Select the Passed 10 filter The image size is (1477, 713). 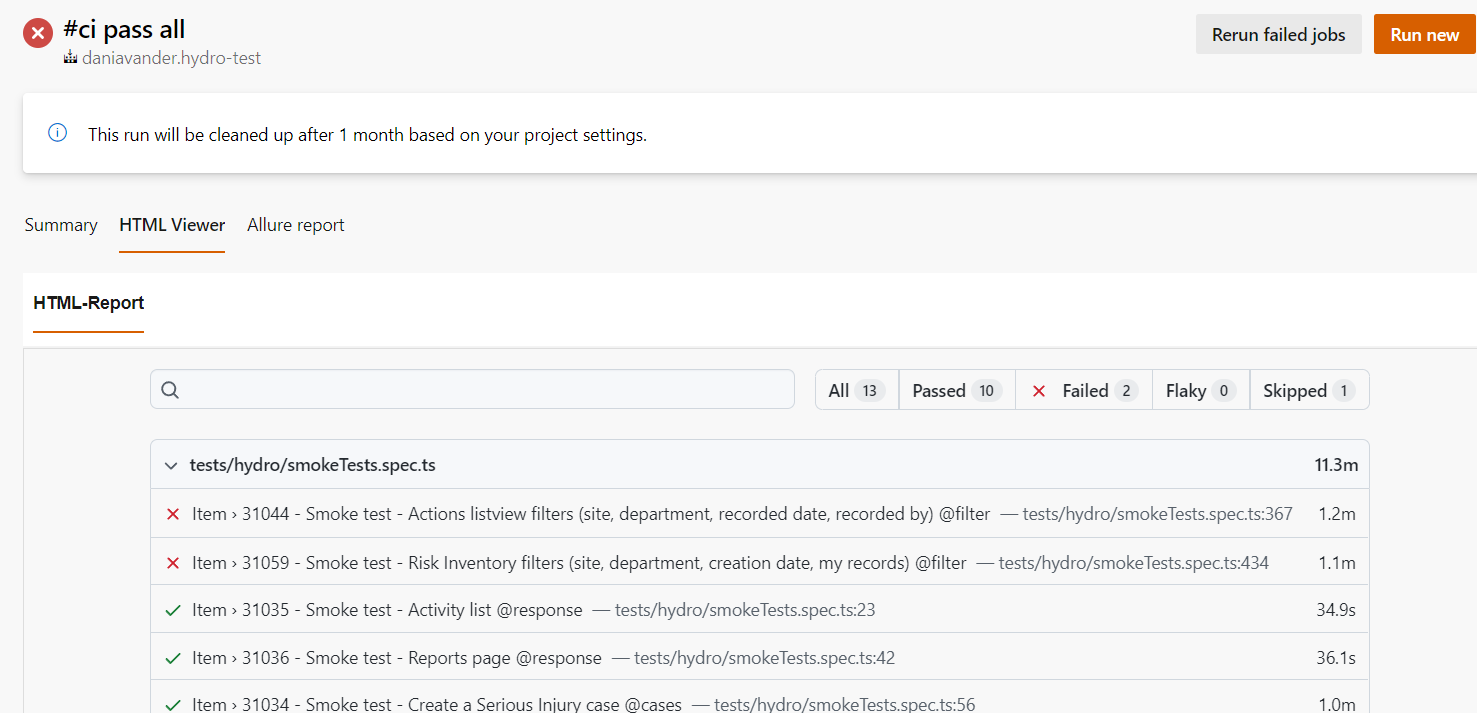955,390
